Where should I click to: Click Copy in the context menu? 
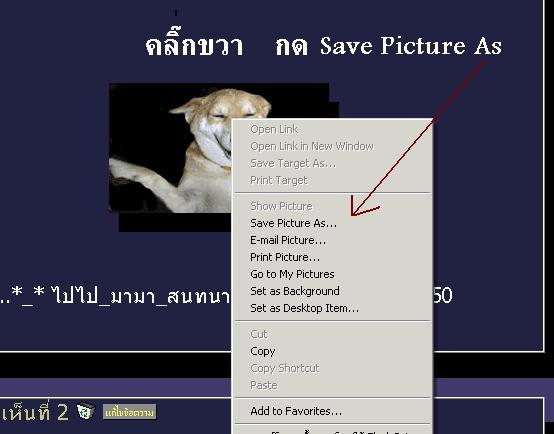[332, 351]
